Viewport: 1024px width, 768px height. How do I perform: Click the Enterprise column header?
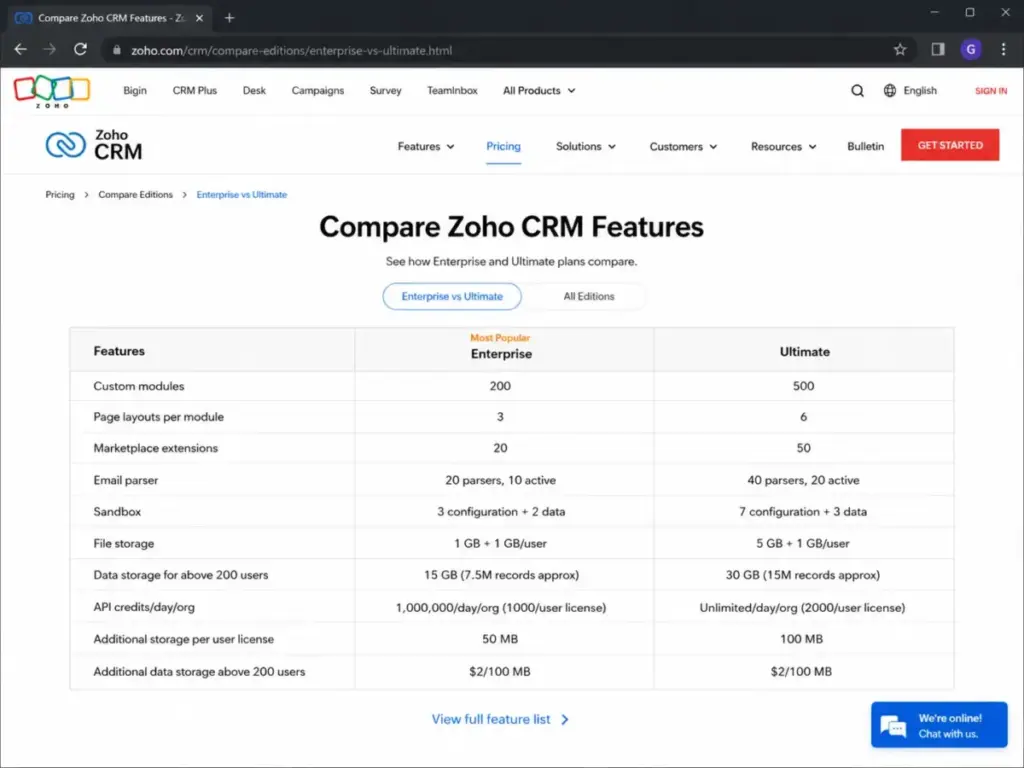click(x=501, y=354)
